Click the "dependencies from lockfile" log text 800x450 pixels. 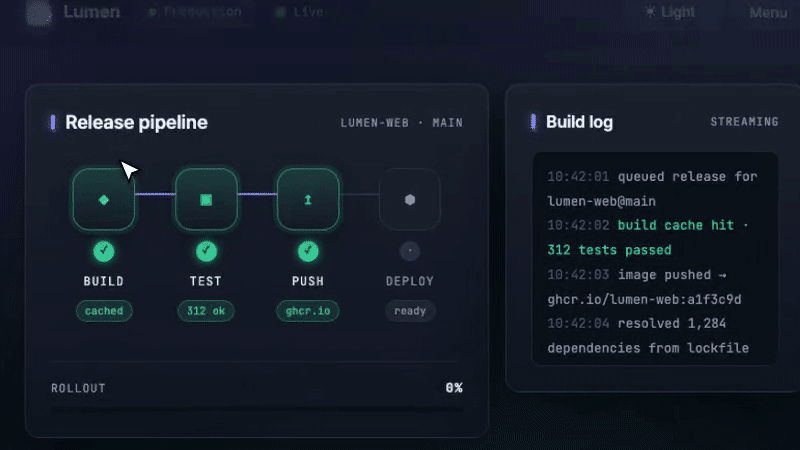coord(648,348)
